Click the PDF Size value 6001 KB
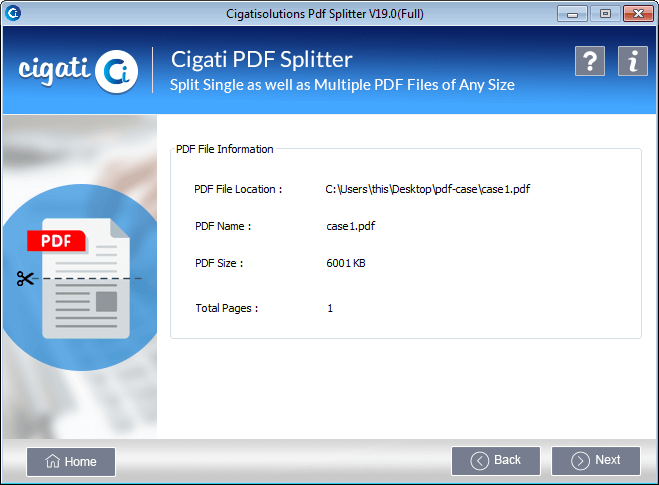659x485 pixels. click(345, 263)
